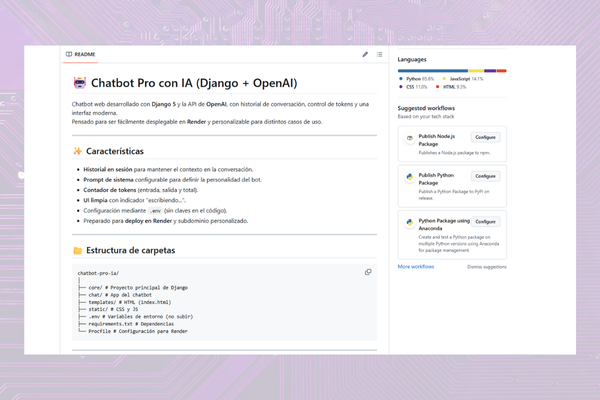This screenshot has height=400, width=600.
Task: Click the Chatbot Pro con IA heading
Action: [194, 83]
